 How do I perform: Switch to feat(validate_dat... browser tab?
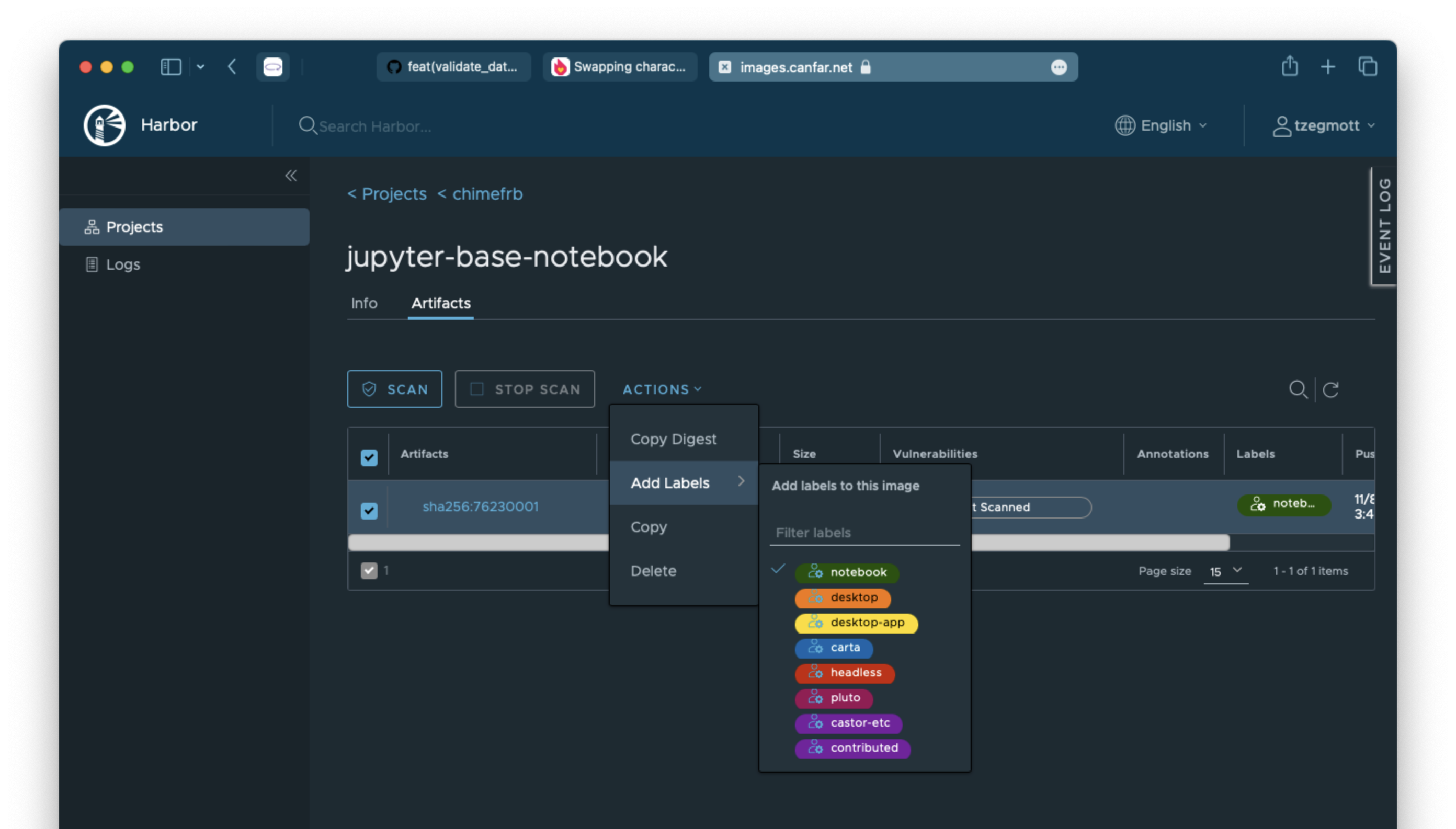tap(453, 66)
